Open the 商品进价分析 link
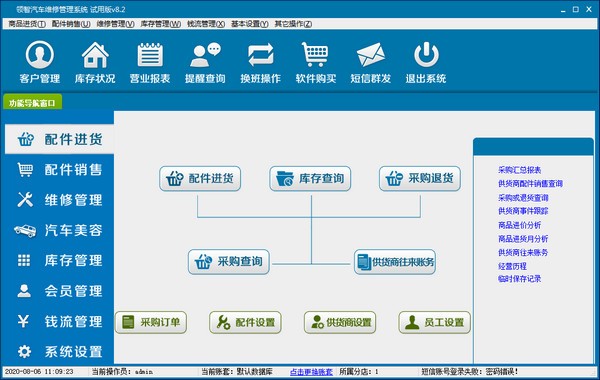 tap(519, 225)
